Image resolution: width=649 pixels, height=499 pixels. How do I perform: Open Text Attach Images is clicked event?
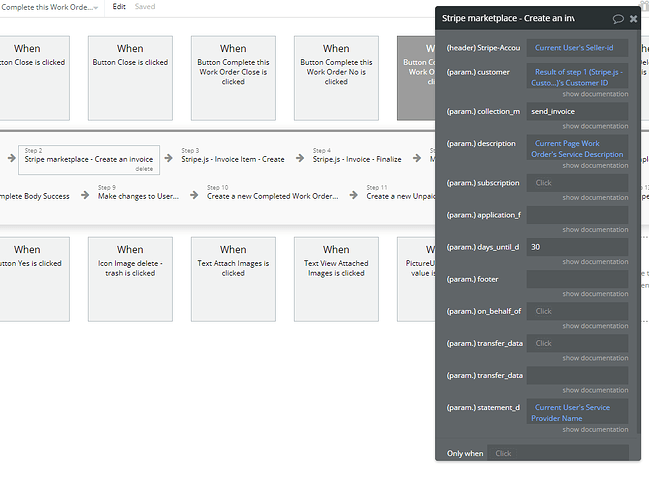(233, 279)
